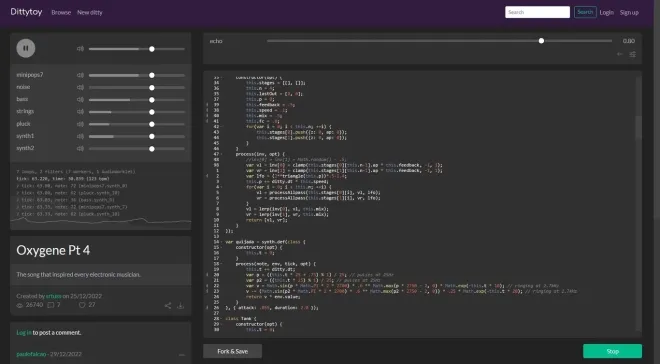Image resolution: width=660 pixels, height=364 pixels.
Task: Click the synth2 volume slider handle
Action: pos(152,149)
